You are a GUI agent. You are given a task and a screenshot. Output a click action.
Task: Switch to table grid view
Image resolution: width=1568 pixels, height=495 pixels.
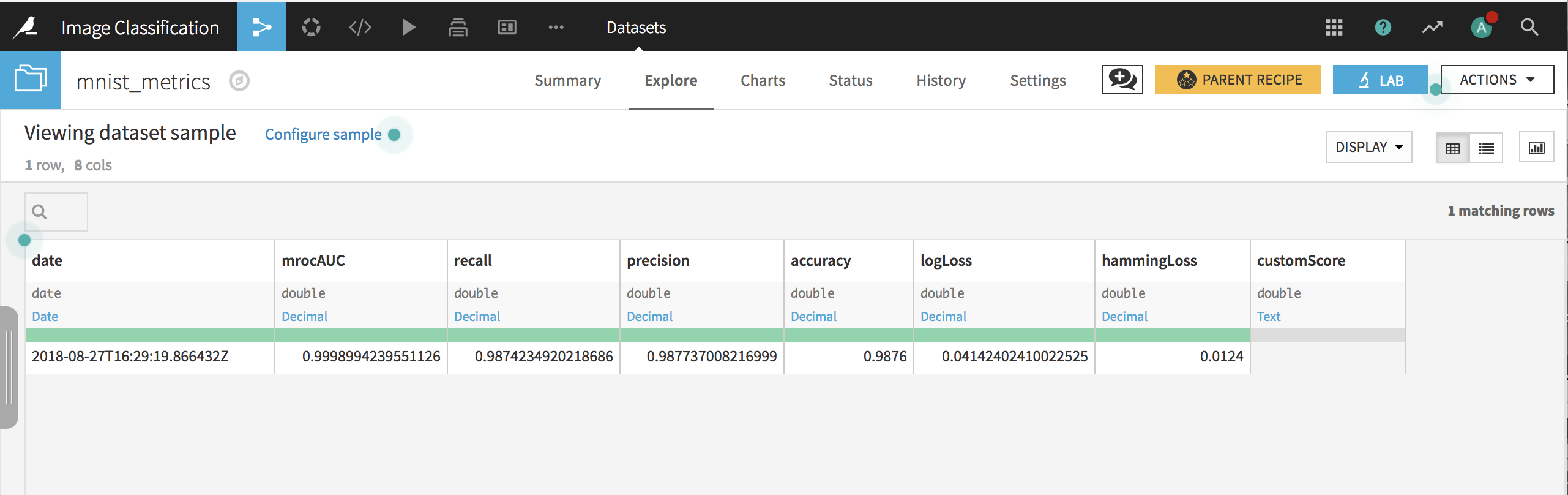1452,148
